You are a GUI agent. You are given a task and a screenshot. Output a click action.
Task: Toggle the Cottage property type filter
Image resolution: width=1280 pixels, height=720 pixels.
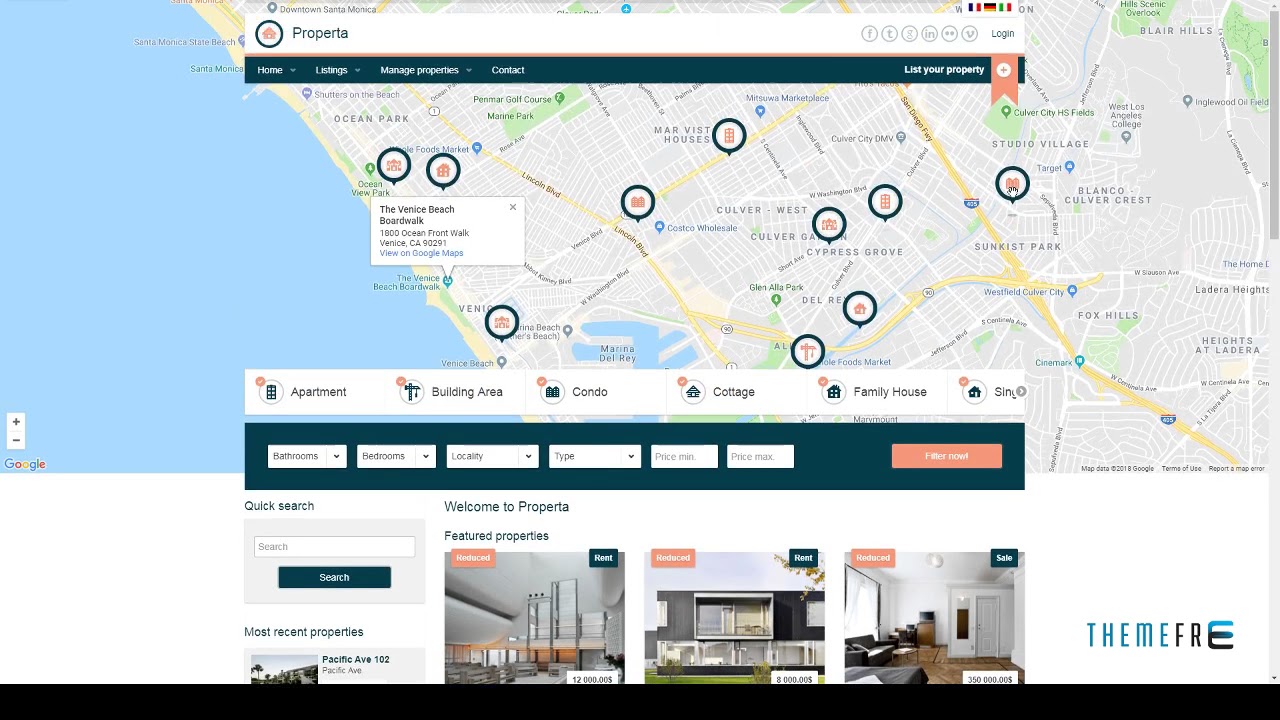click(x=719, y=392)
